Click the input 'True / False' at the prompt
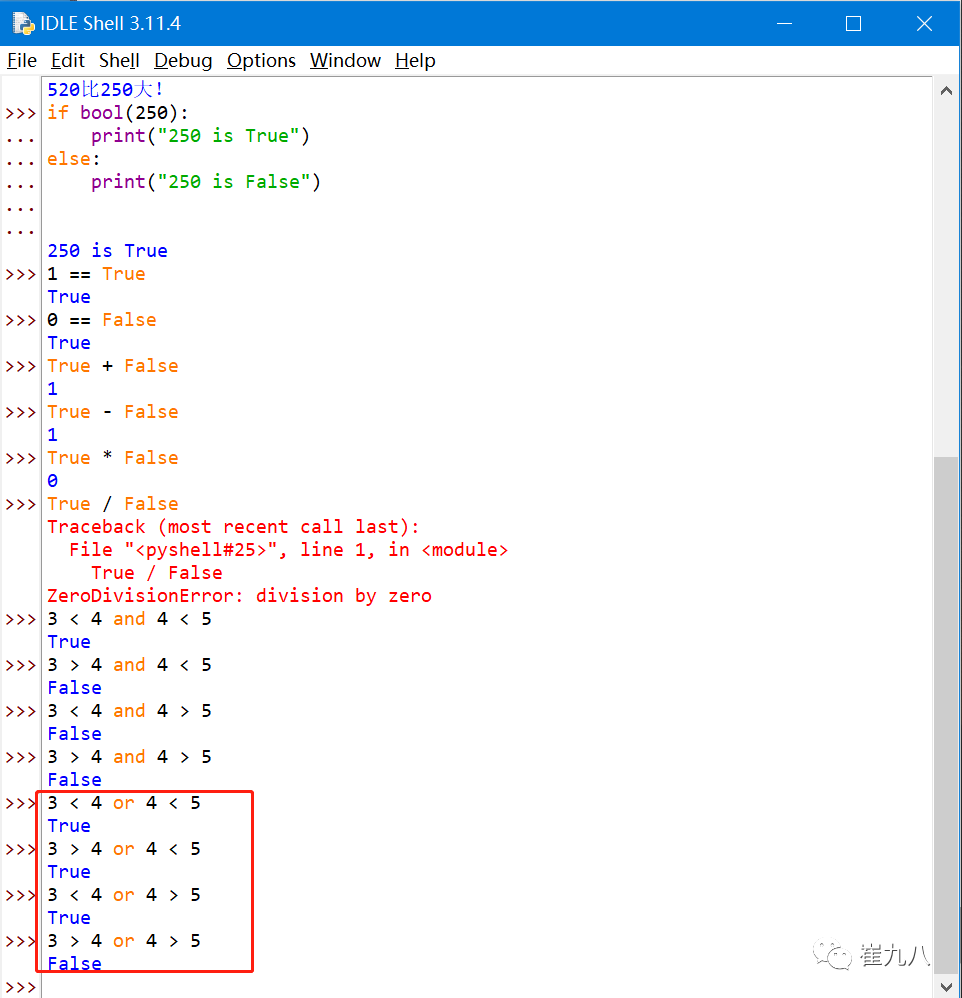The image size is (962, 998). (113, 503)
